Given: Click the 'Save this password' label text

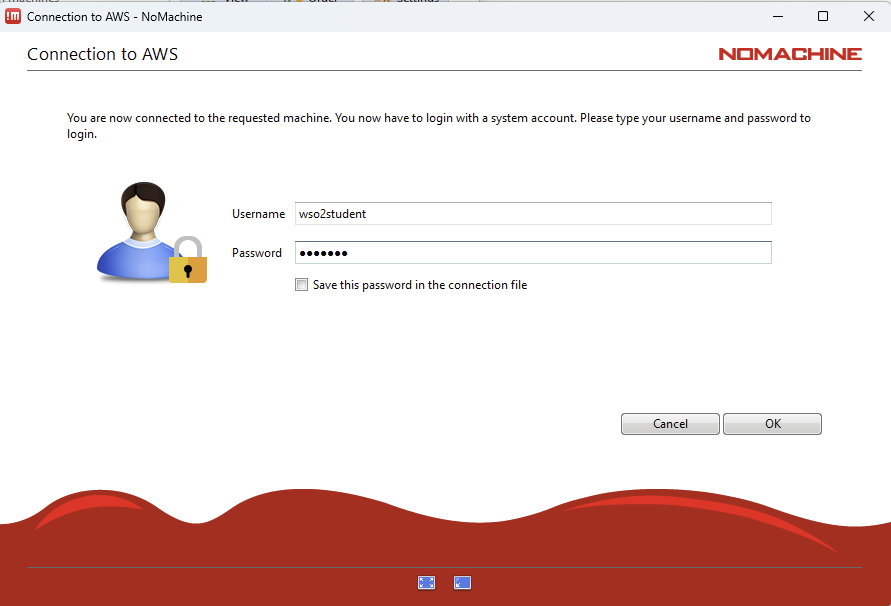Looking at the screenshot, I should (419, 285).
